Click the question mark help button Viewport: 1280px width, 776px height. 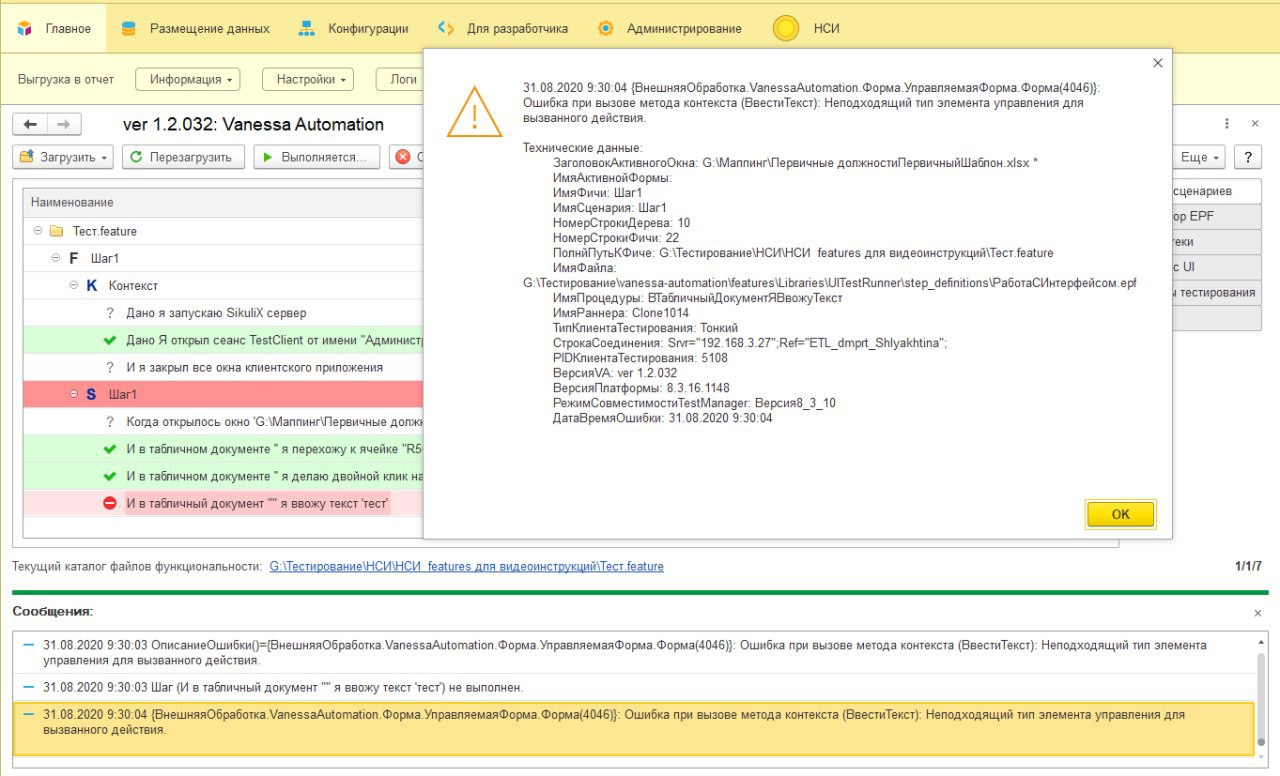(1247, 157)
